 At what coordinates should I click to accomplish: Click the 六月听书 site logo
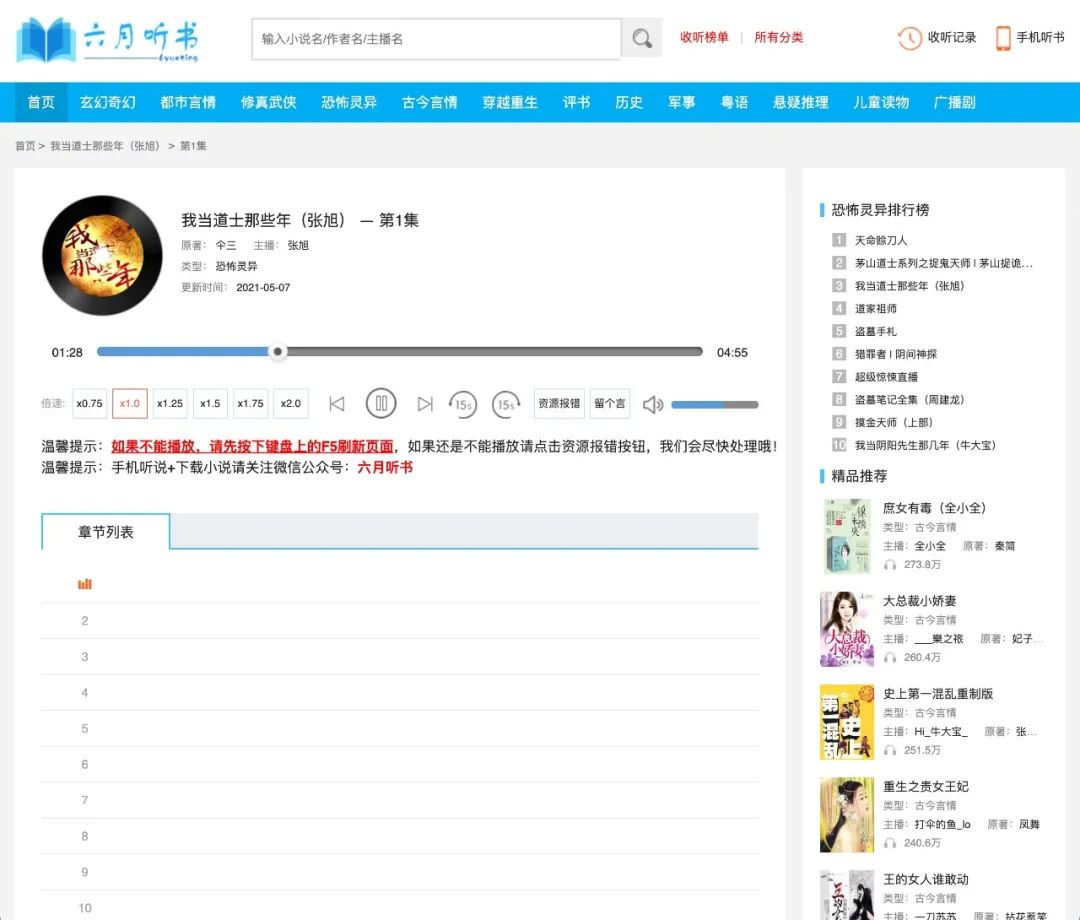tap(107, 40)
